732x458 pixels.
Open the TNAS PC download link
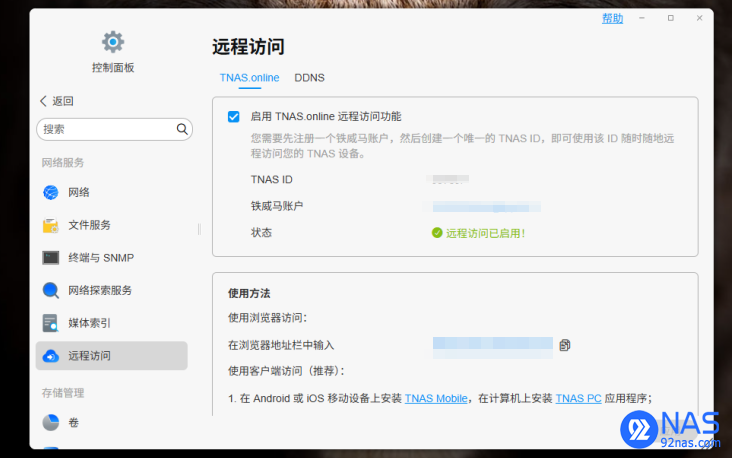point(578,398)
